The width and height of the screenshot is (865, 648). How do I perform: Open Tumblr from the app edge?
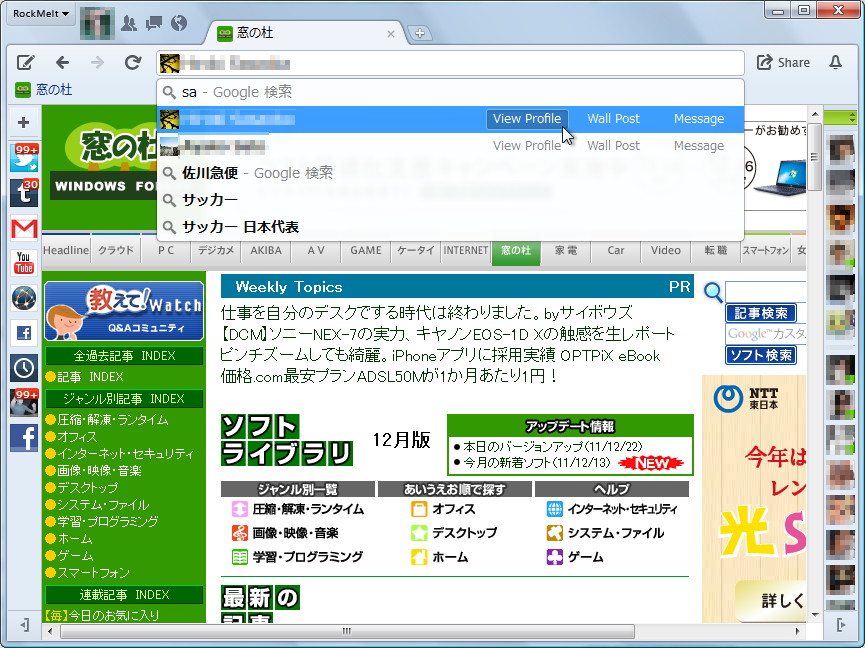tap(23, 190)
